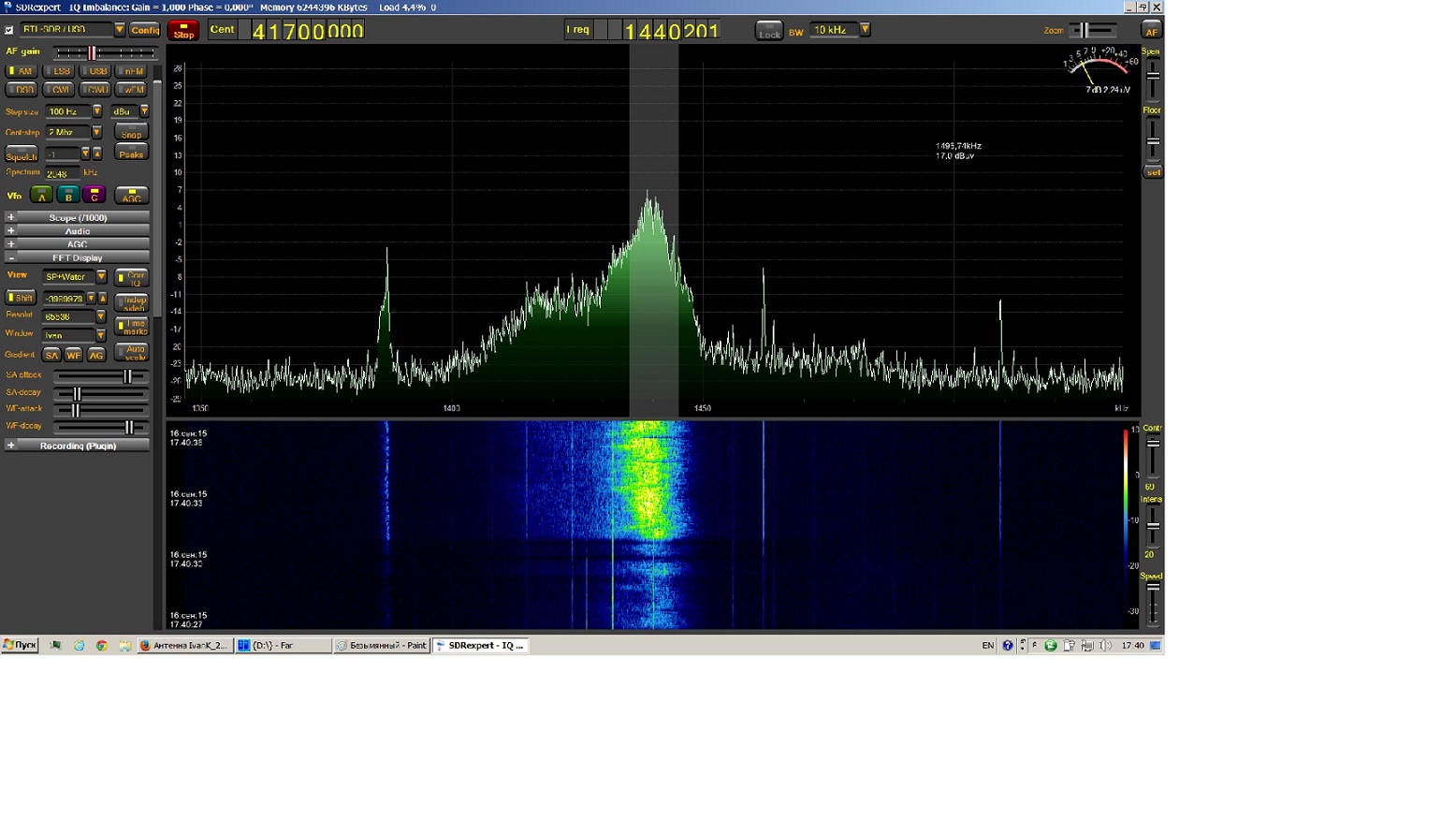Select AM demodulation mode
The image size is (1456, 819).
pyautogui.click(x=21, y=71)
